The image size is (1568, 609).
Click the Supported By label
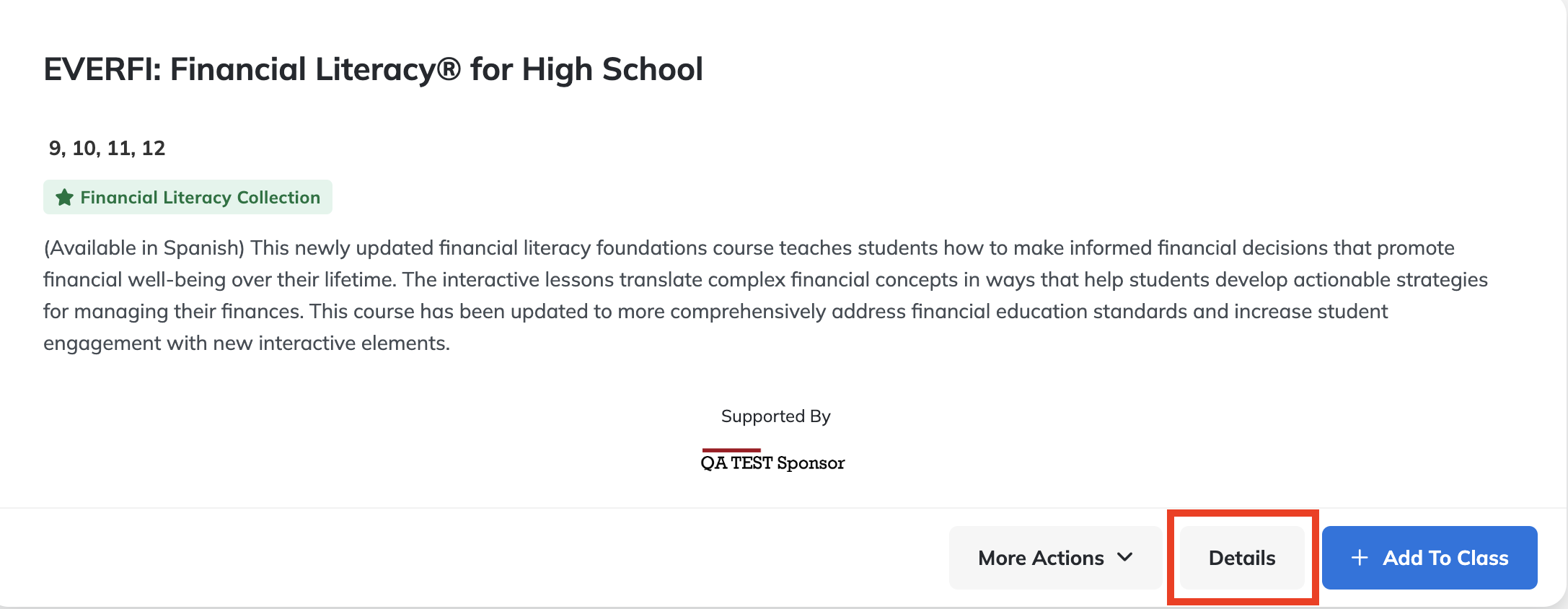tap(776, 416)
